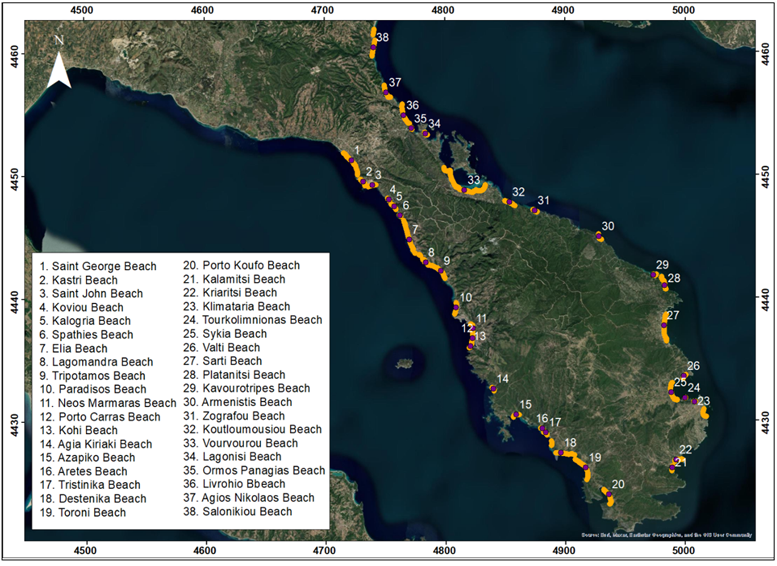This screenshot has width=777, height=566.
Task: Click the Saint George marker numbered 1
Action: 350,159
